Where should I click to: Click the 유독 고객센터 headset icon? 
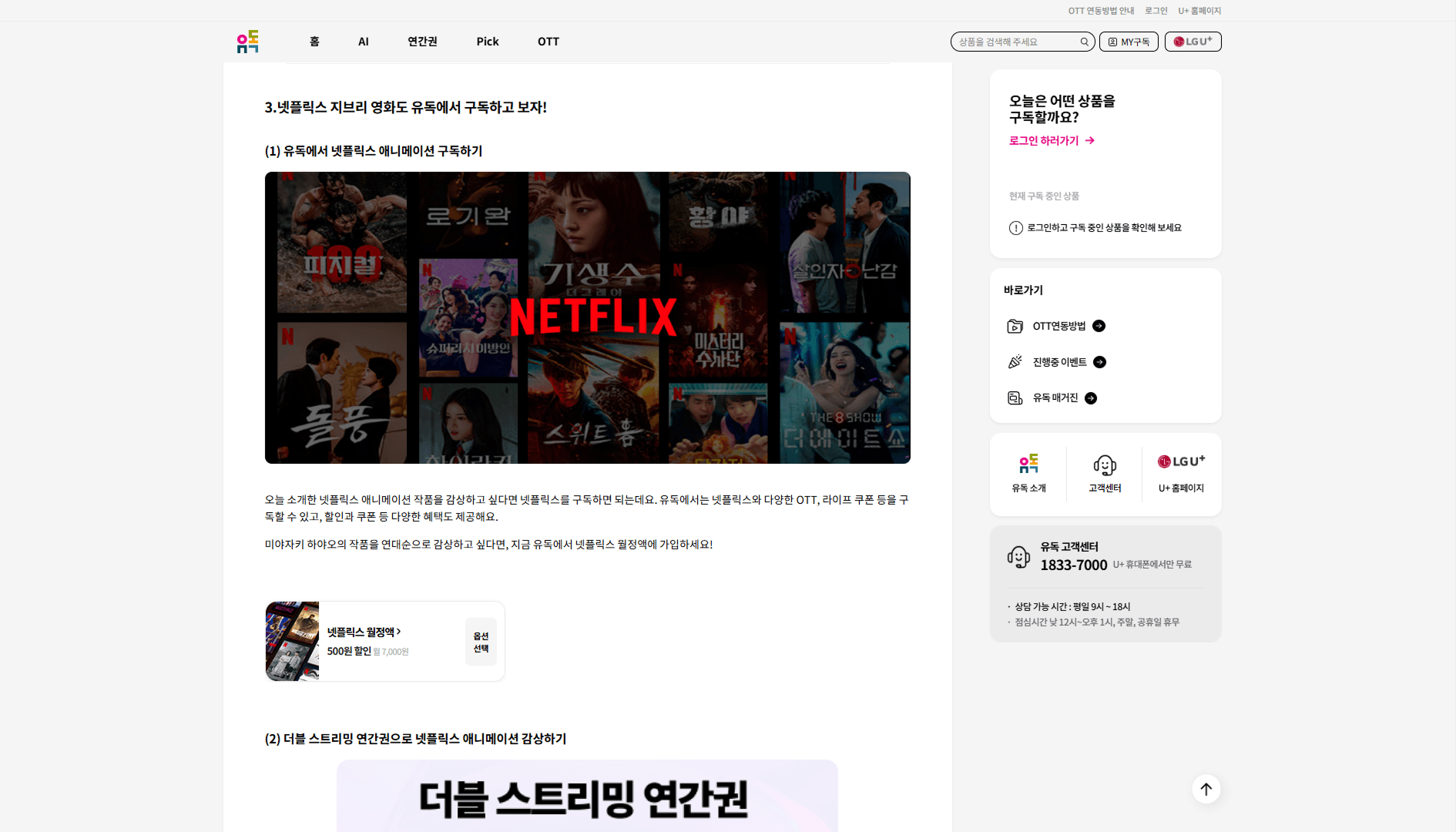pos(1018,556)
